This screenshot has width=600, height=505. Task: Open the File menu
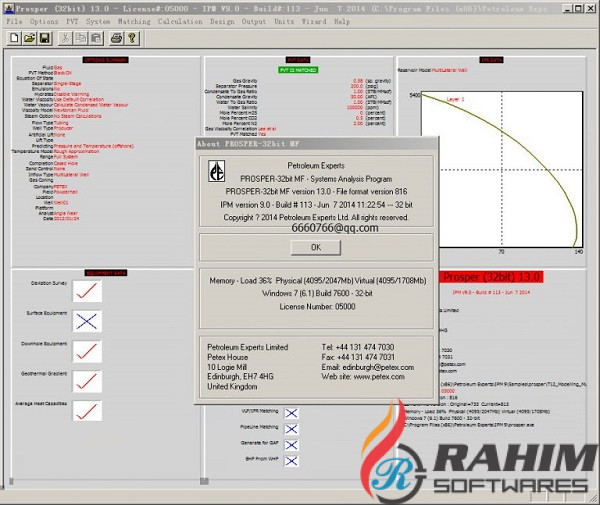pos(15,21)
